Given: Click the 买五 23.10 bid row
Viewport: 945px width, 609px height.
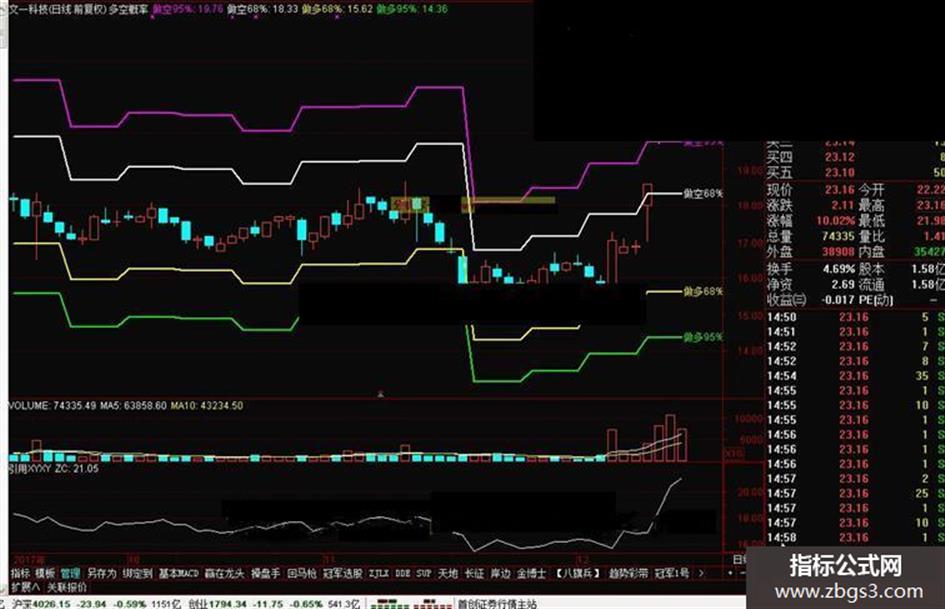Looking at the screenshot, I should pyautogui.click(x=855, y=172).
